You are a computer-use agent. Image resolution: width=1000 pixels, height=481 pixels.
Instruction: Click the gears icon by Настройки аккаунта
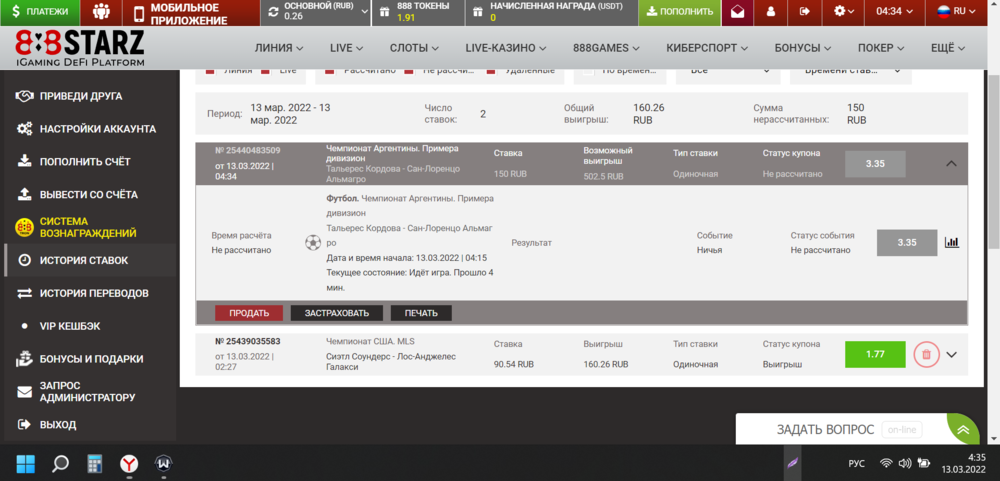click(x=24, y=129)
